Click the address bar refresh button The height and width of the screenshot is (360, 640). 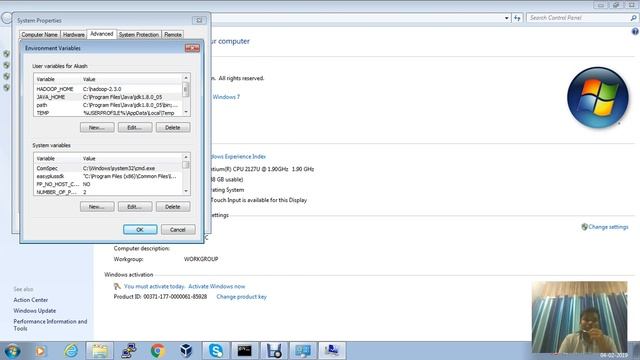tap(518, 18)
